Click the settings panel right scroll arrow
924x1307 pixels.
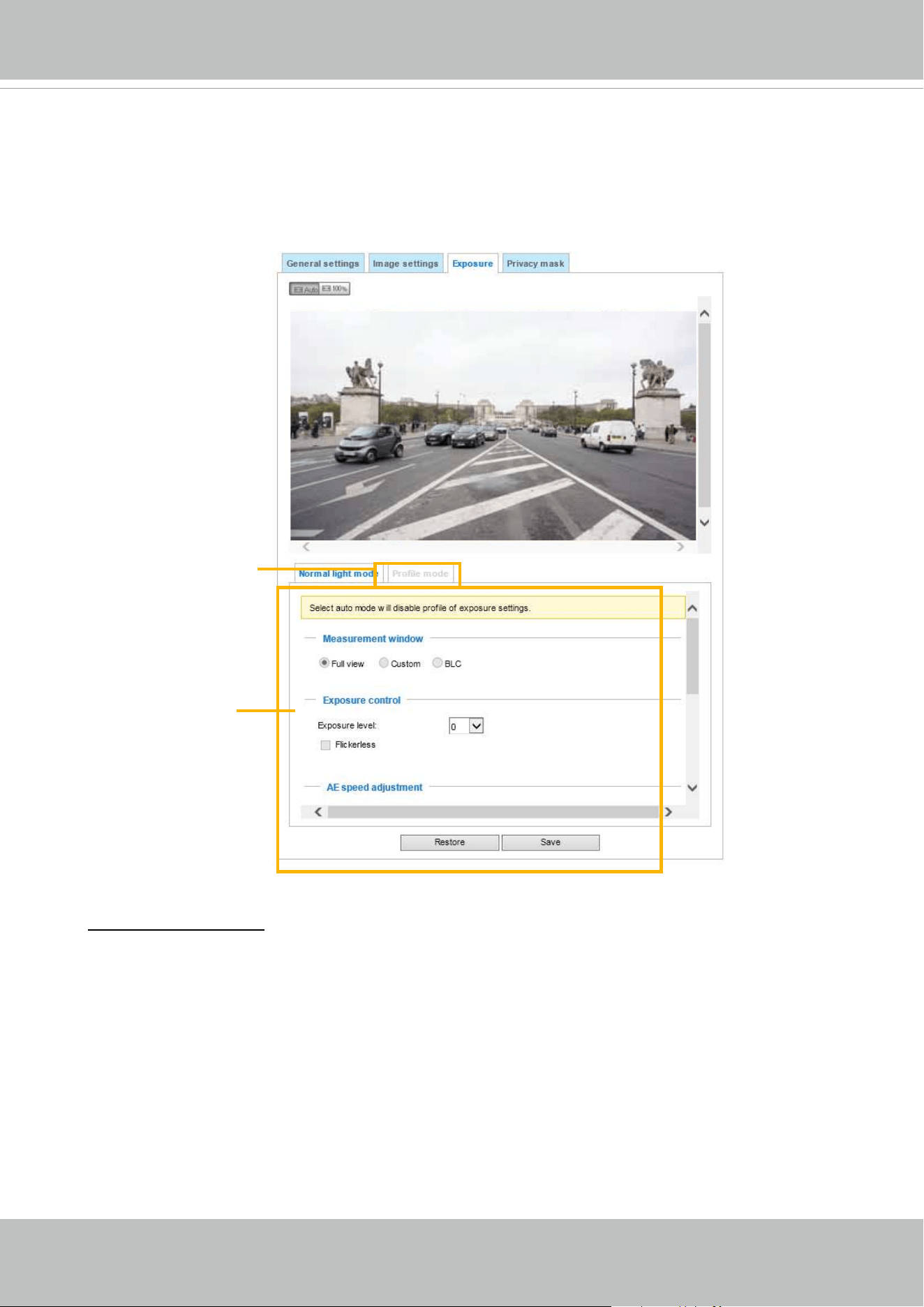669,812
